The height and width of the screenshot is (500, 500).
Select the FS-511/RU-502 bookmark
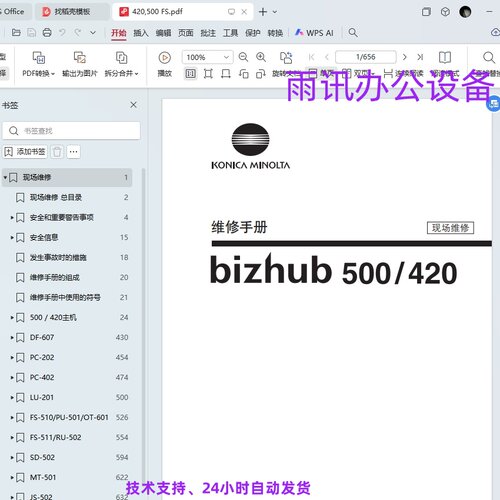click(x=55, y=437)
